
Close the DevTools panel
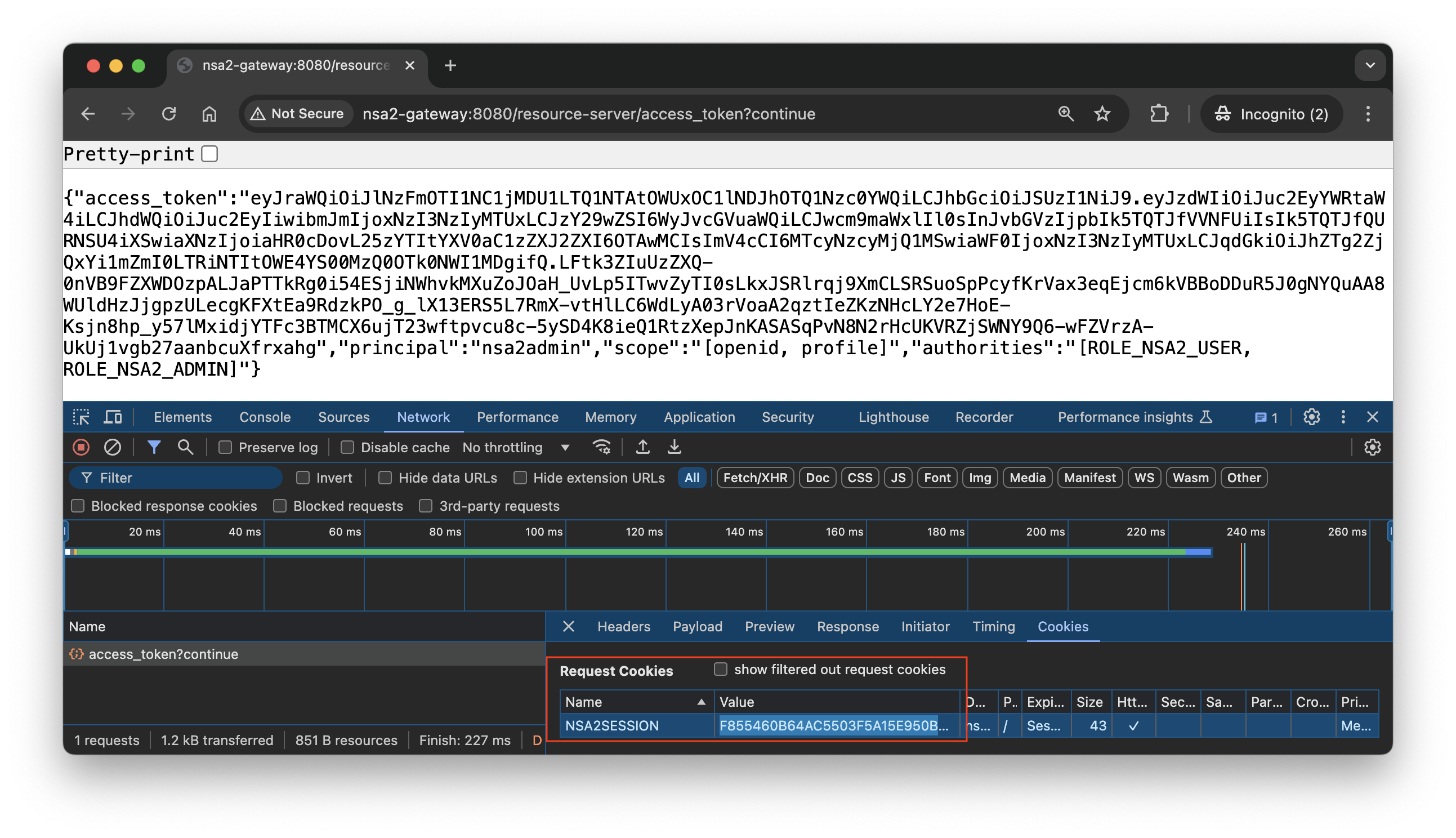point(1372,417)
